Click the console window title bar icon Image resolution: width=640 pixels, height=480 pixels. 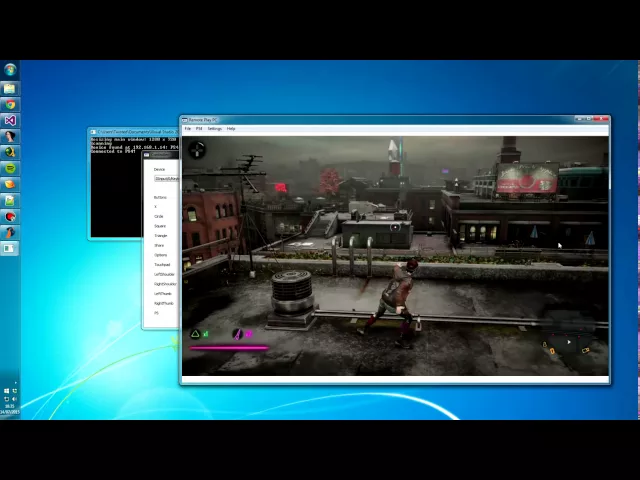coord(93,132)
